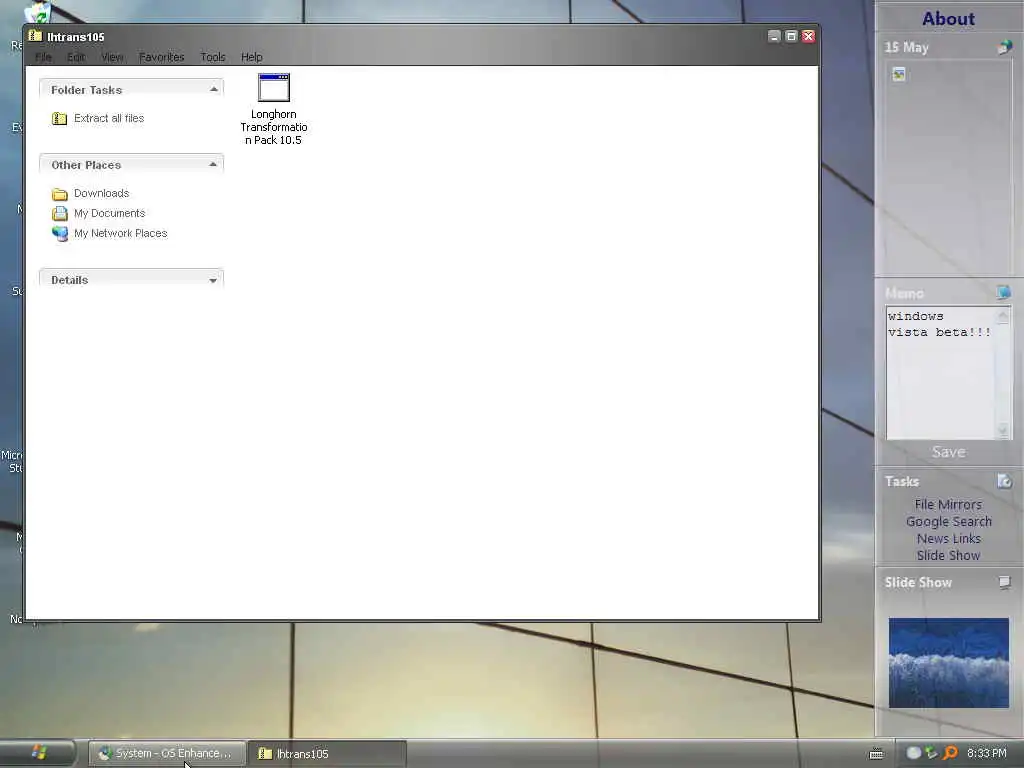Collapse the Folder Tasks section
Screen dimensions: 1024x768
[x=214, y=89]
